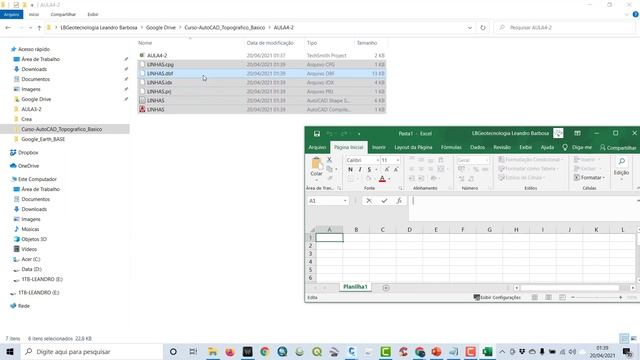Refresh the File Explorer folder view
Viewport: 640px width, 360px height.
click(483, 27)
